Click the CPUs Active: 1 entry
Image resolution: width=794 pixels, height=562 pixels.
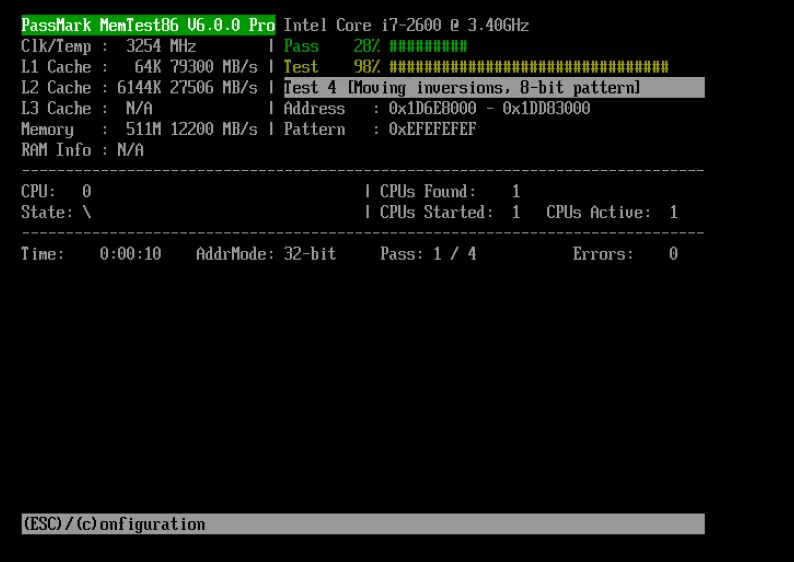[612, 212]
